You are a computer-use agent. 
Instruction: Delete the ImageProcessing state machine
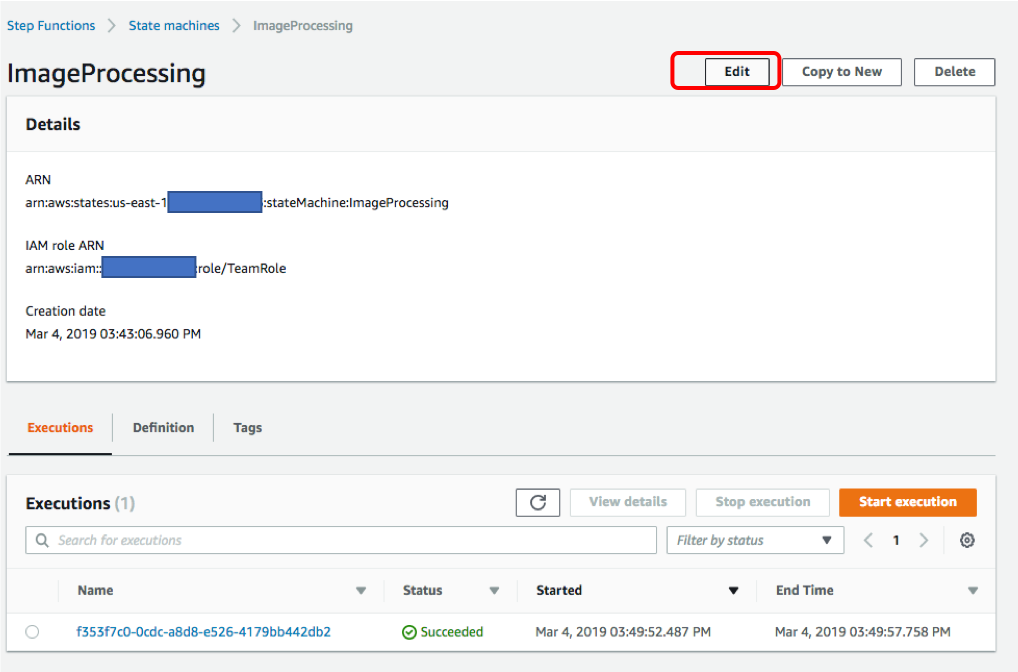click(x=954, y=72)
